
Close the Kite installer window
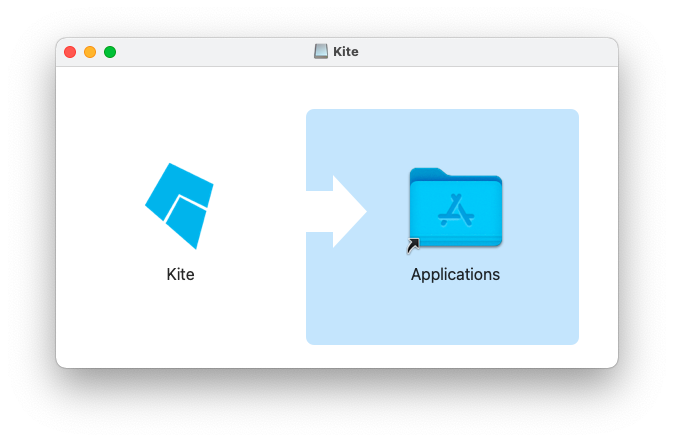(70, 52)
